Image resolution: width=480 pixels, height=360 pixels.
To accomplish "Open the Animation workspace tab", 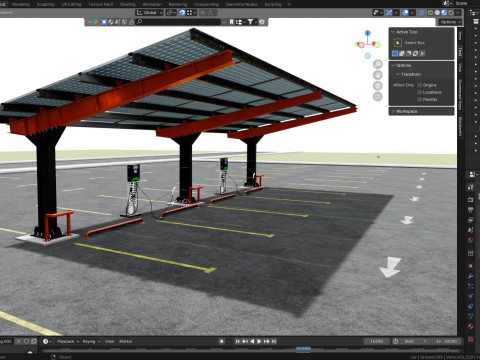I will pyautogui.click(x=152, y=4).
